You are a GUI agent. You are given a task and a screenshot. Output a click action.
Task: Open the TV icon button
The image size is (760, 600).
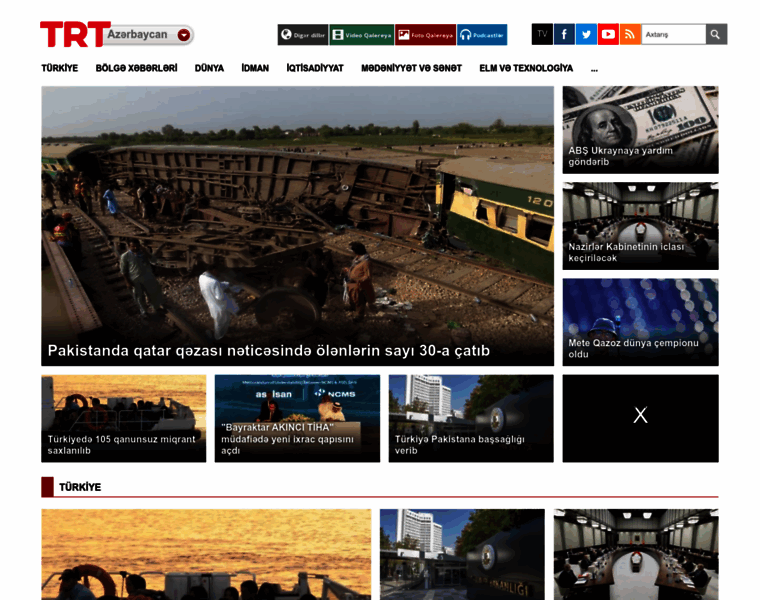pyautogui.click(x=542, y=34)
